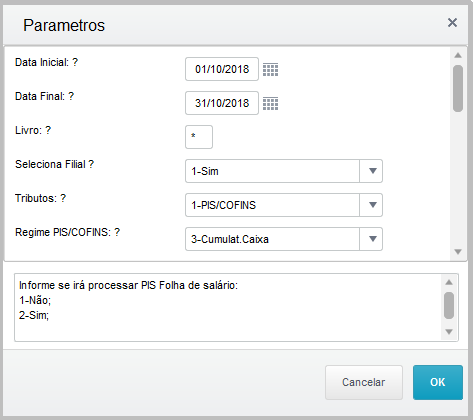Expand the Seleciona Filial dropdown arrow
This screenshot has height=420, width=474.
click(x=372, y=171)
